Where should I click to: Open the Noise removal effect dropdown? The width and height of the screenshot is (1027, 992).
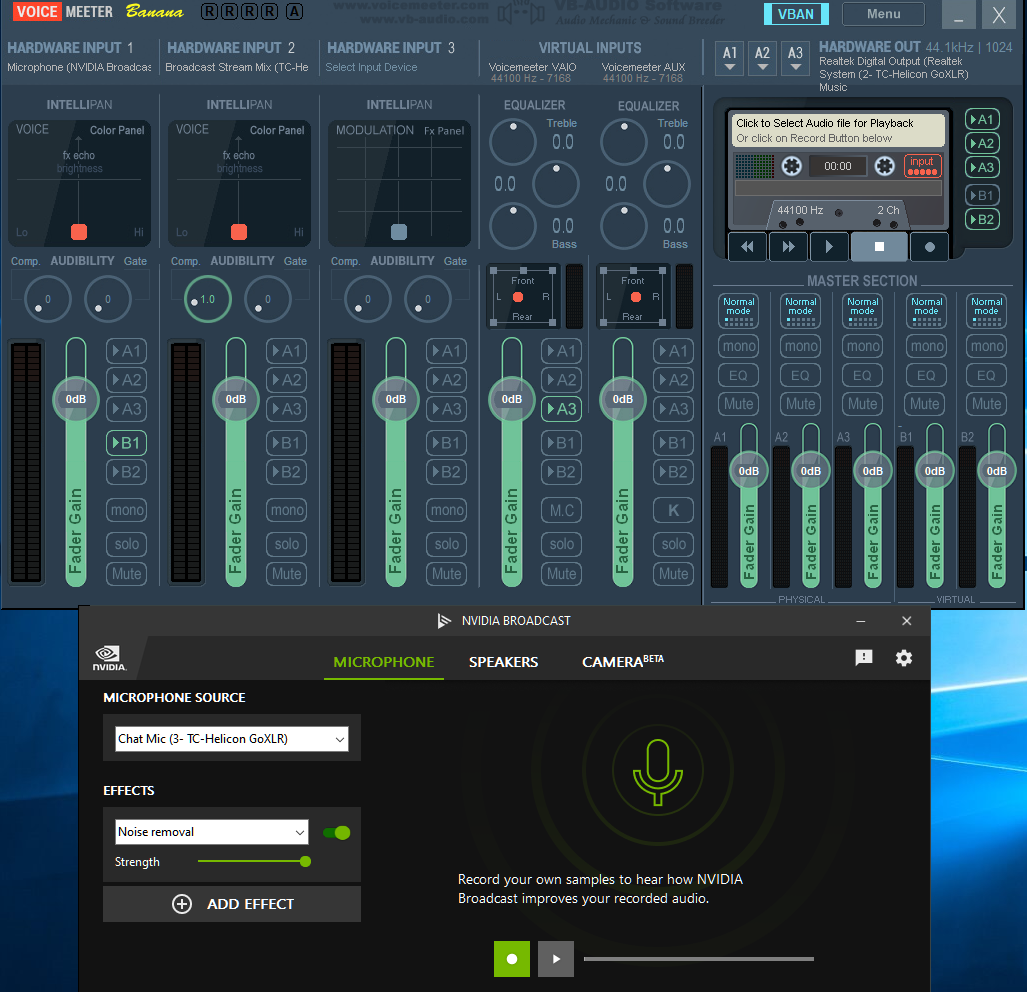212,832
